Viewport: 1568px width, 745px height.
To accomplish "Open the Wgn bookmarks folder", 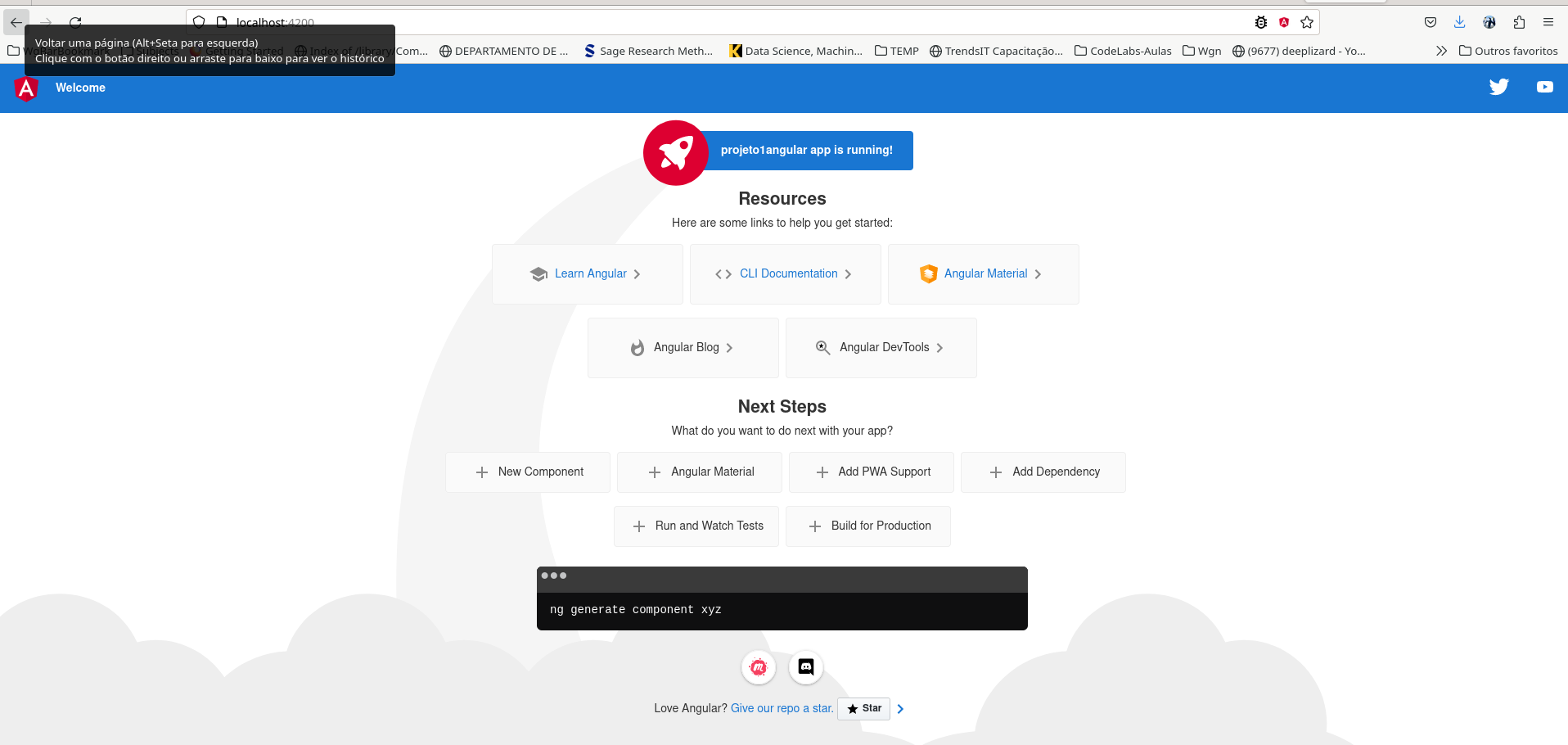I will pyautogui.click(x=1201, y=51).
